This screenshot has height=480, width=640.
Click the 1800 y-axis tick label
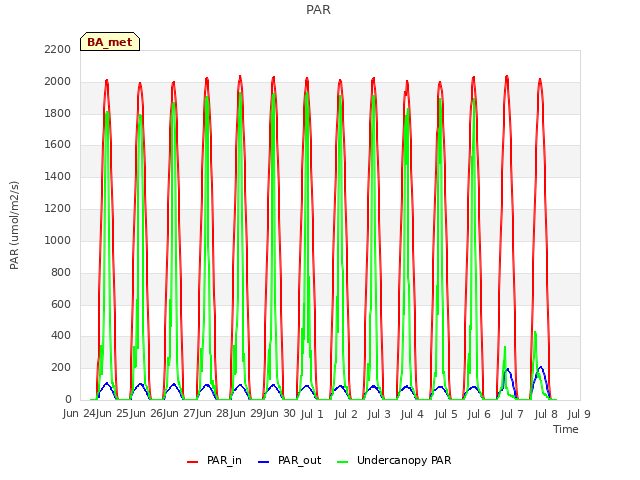[x=58, y=113]
